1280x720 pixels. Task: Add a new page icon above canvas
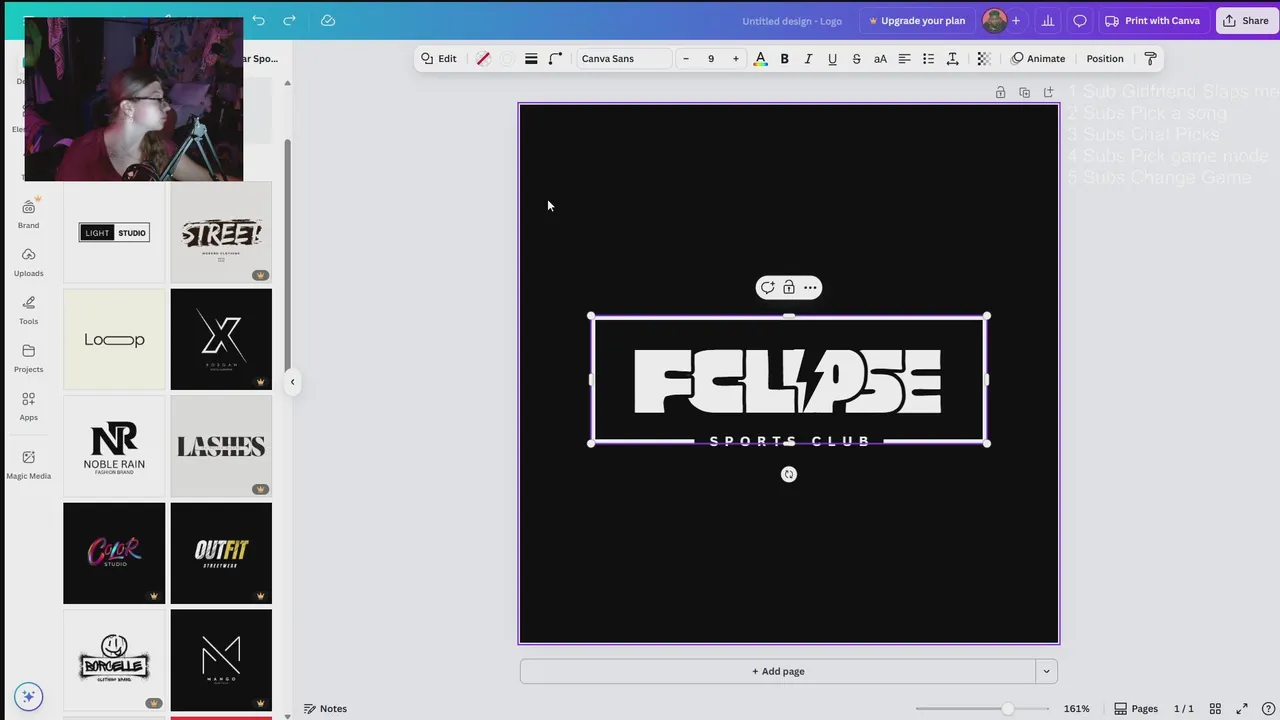[x=1048, y=92]
